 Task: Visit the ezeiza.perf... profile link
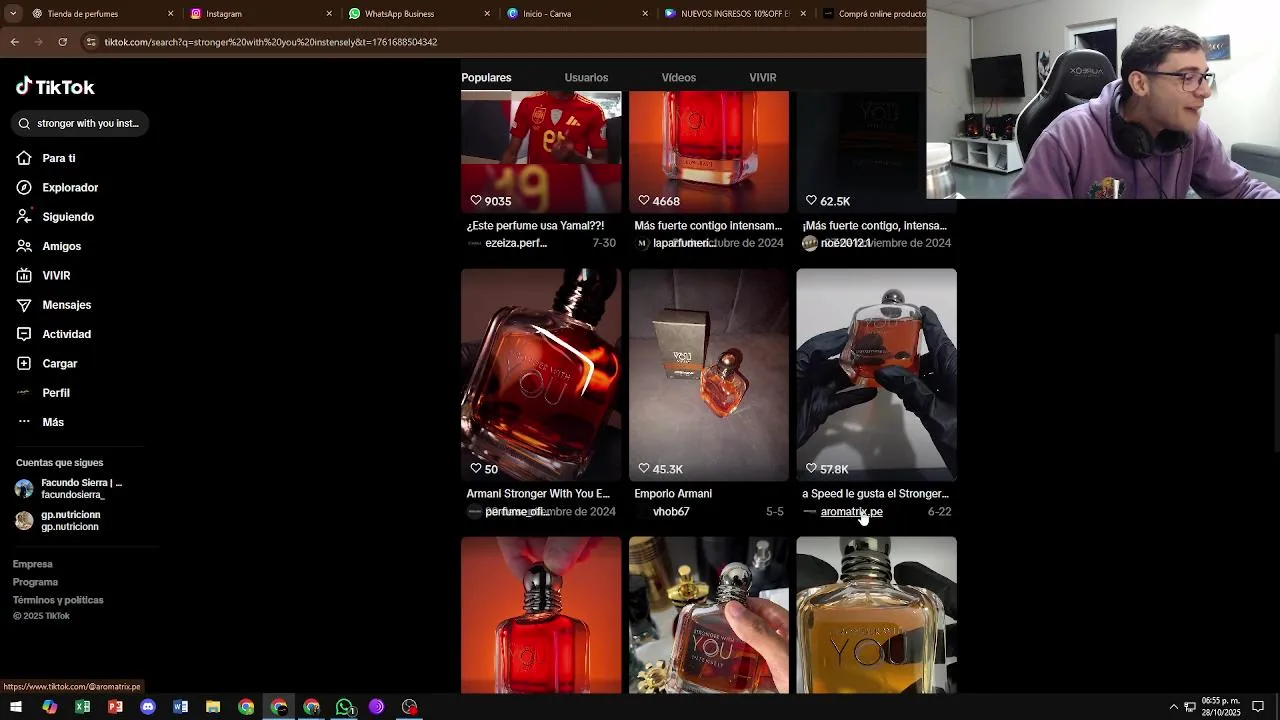pos(516,243)
